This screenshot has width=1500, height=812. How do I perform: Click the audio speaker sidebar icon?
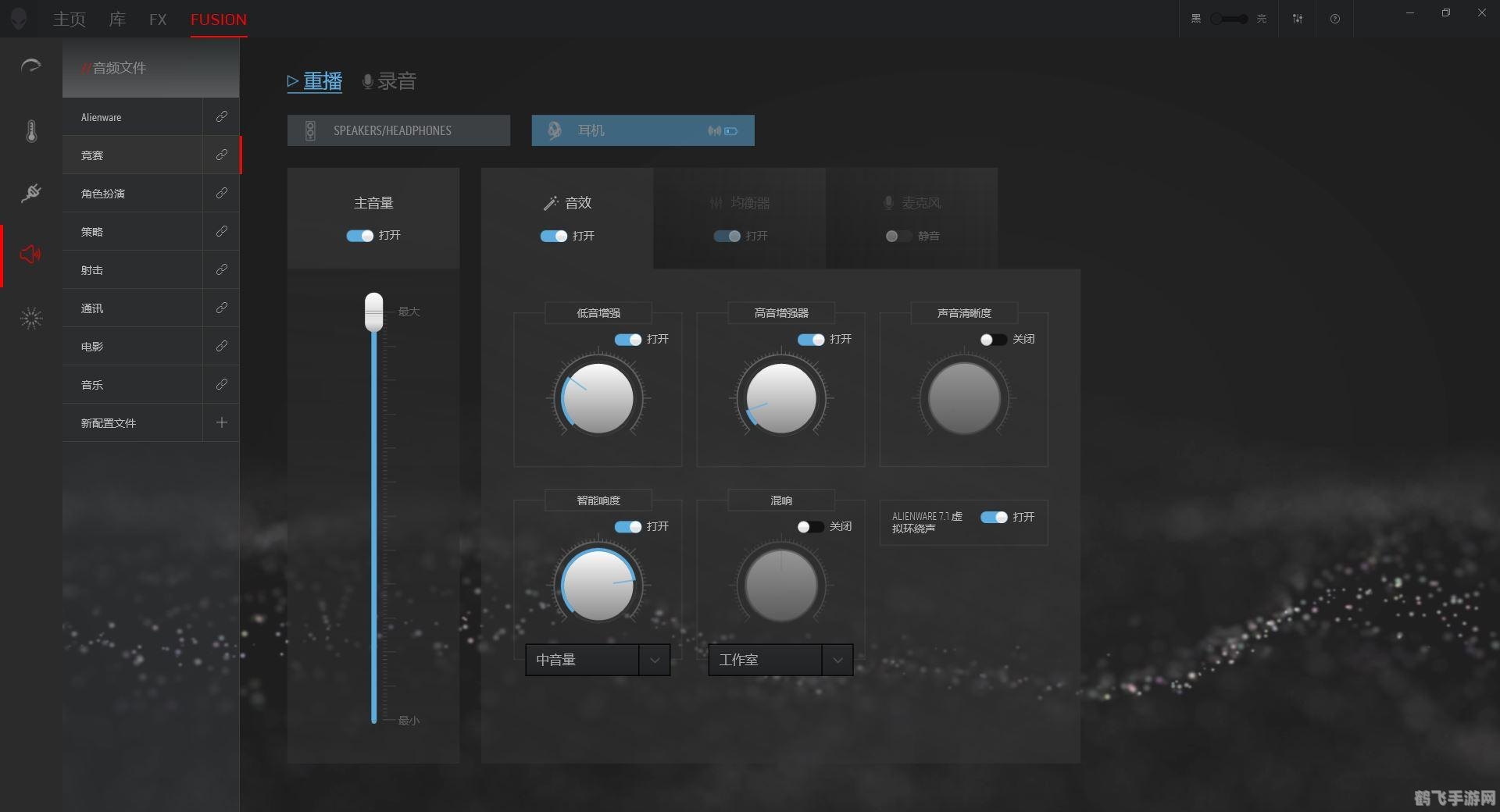click(31, 255)
